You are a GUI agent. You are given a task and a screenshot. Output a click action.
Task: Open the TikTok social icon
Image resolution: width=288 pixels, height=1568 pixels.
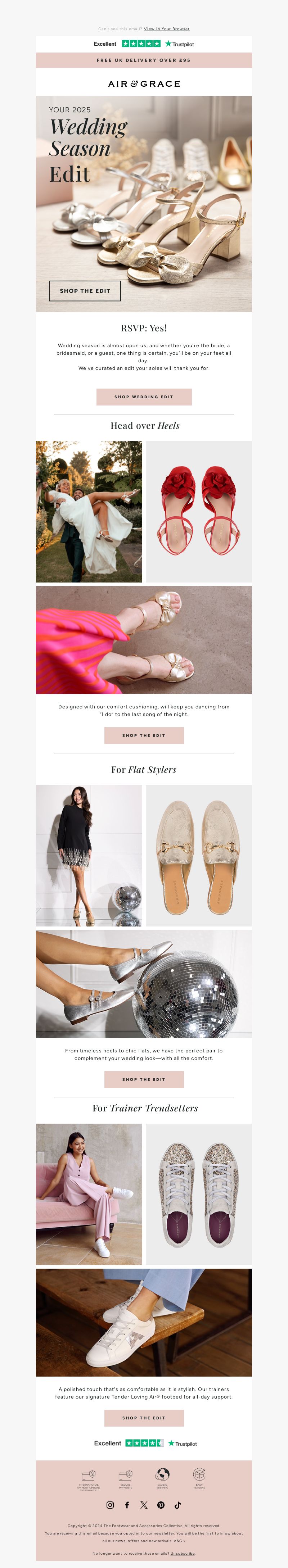pos(178,1505)
